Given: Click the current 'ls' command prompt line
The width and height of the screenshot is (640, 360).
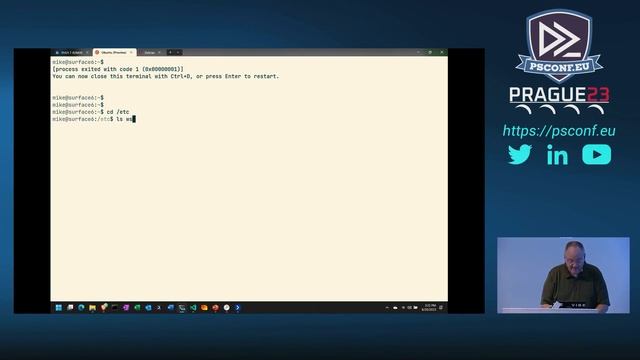Looking at the screenshot, I should click(94, 119).
